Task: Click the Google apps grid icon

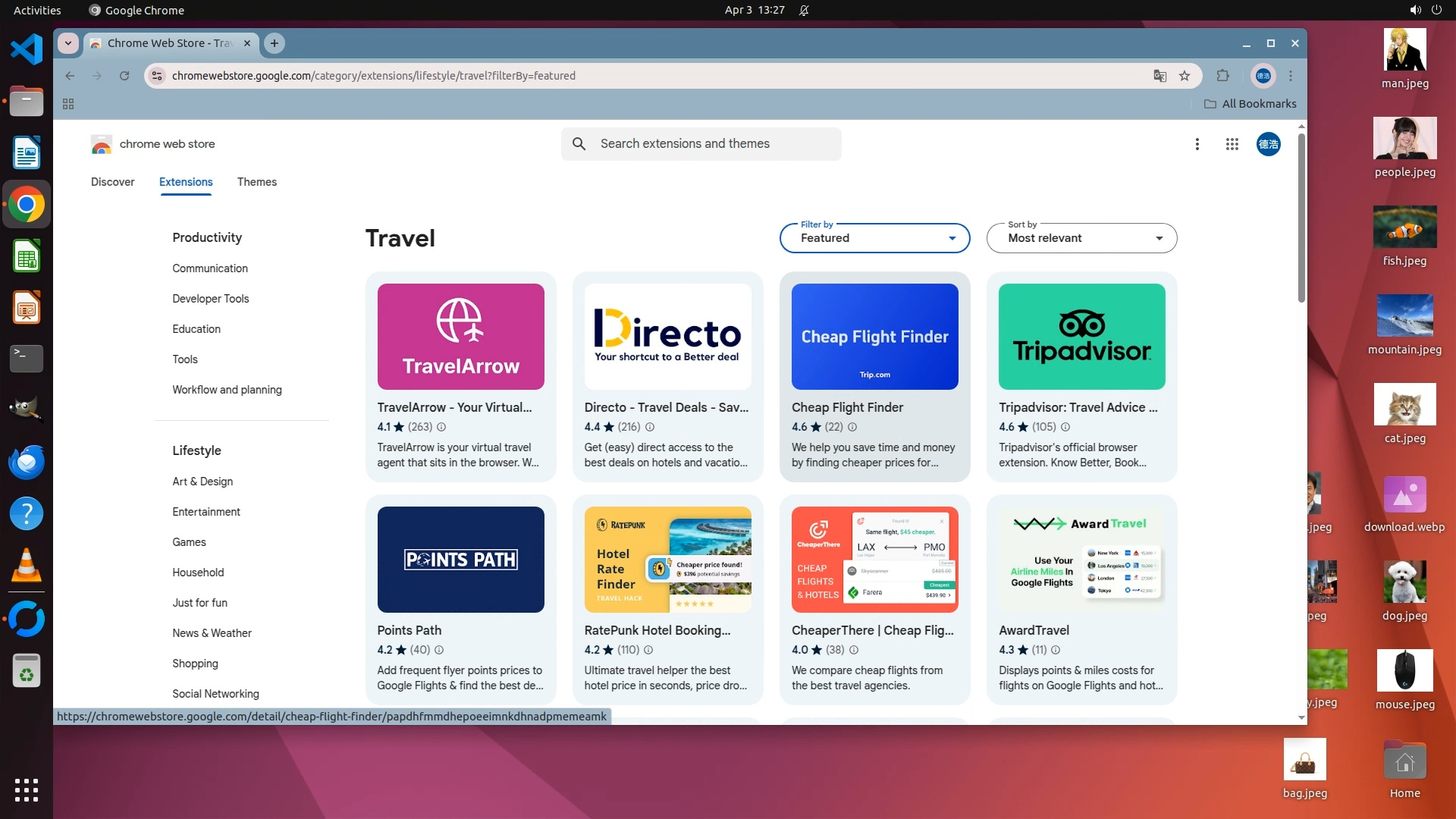Action: coord(1232,144)
